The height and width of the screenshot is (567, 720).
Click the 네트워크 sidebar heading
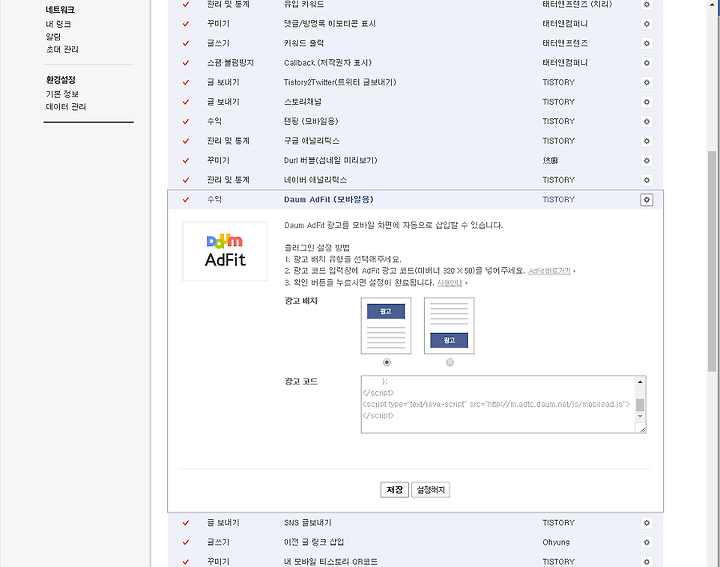click(60, 10)
